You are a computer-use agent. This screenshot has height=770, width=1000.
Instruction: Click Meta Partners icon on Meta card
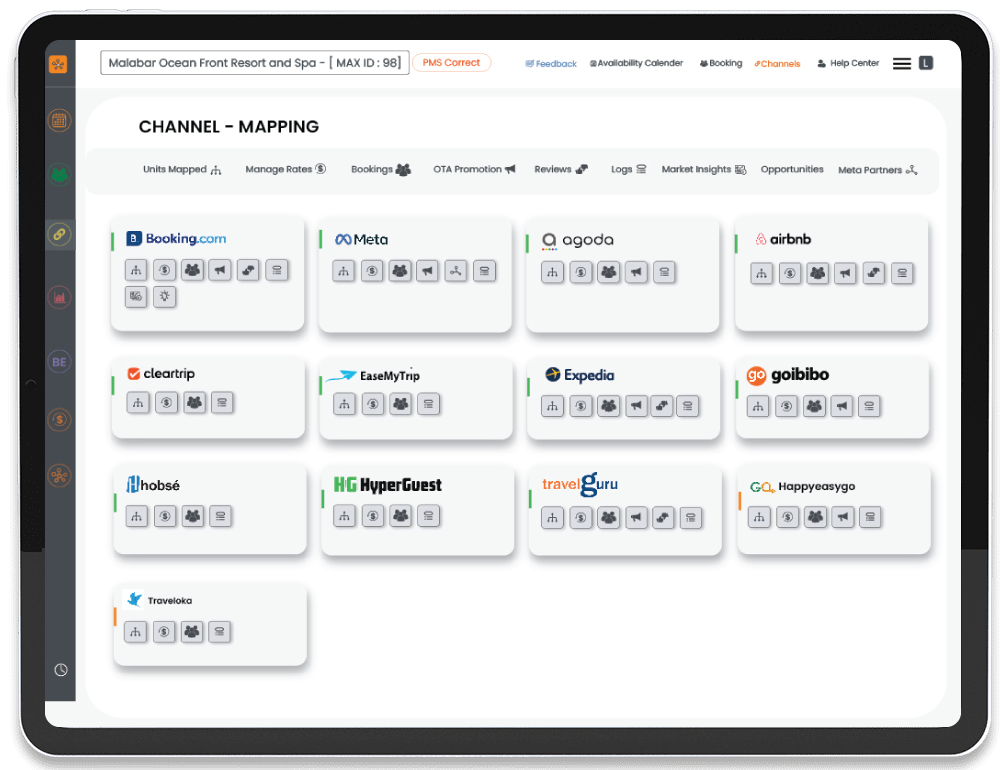pos(456,271)
